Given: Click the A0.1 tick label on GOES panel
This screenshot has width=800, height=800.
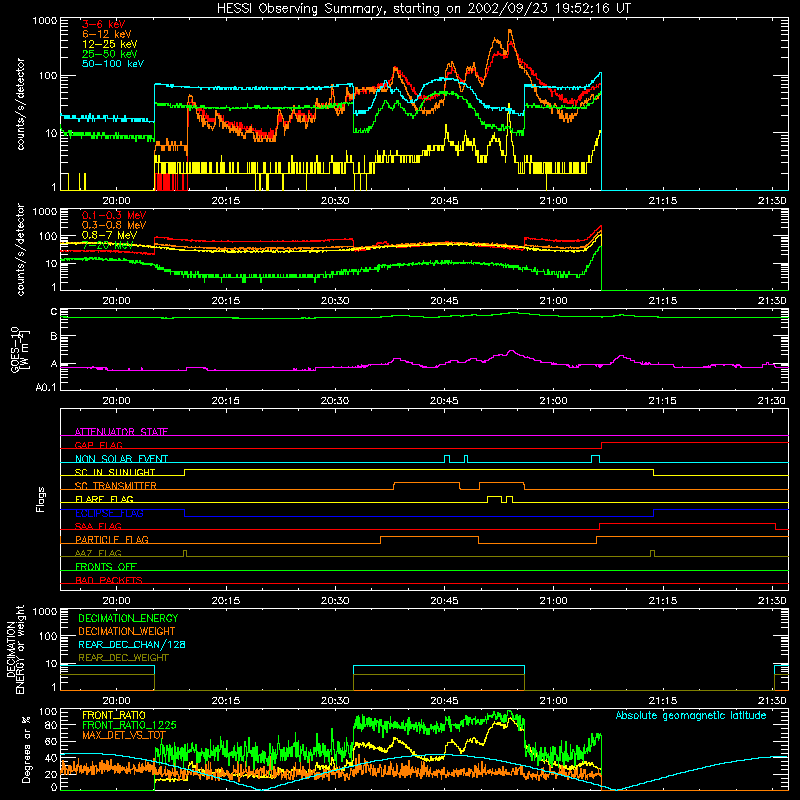Looking at the screenshot, I should (46, 387).
